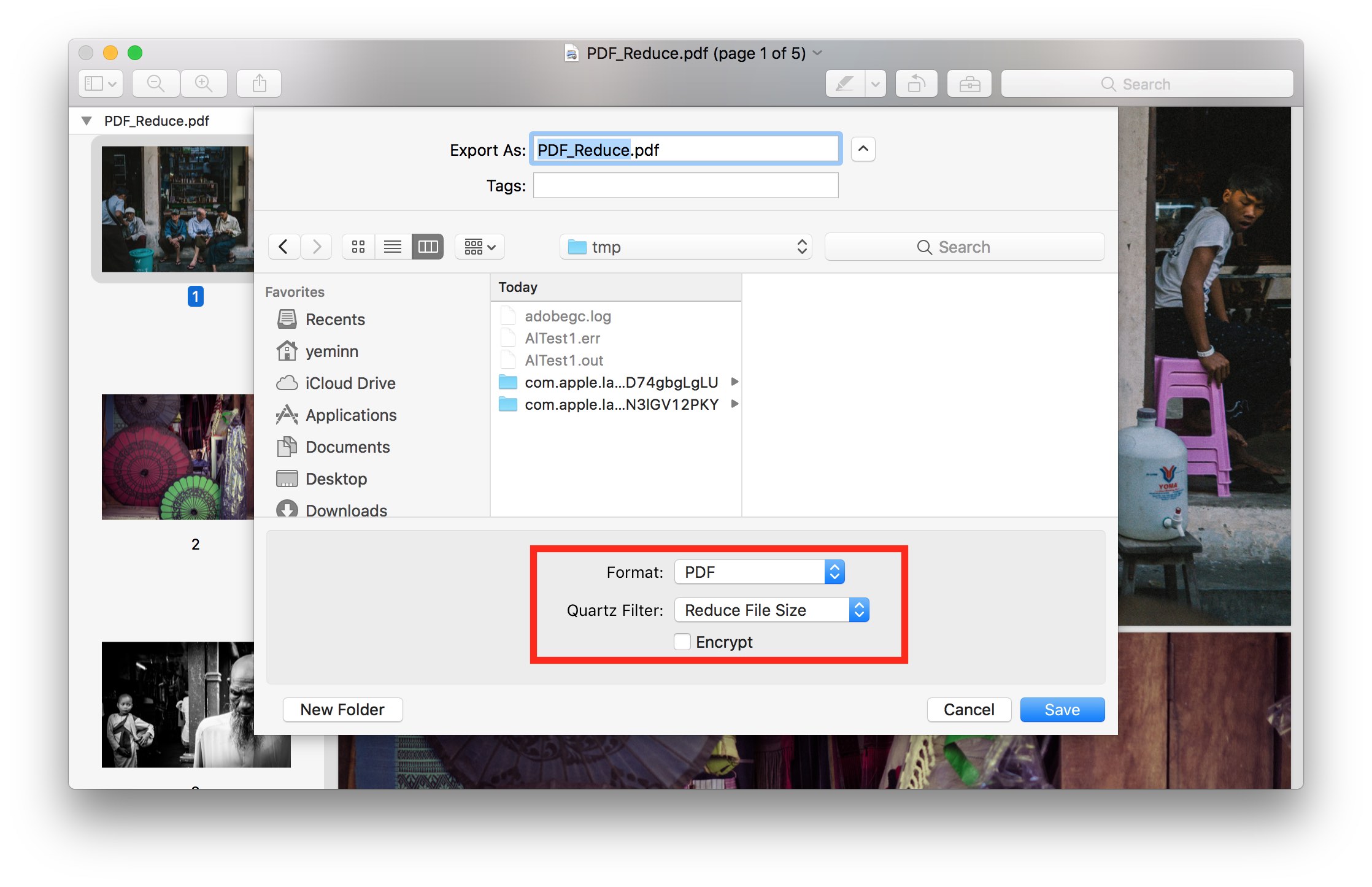The height and width of the screenshot is (887, 1372).
Task: Click the blue Save button
Action: (1062, 709)
